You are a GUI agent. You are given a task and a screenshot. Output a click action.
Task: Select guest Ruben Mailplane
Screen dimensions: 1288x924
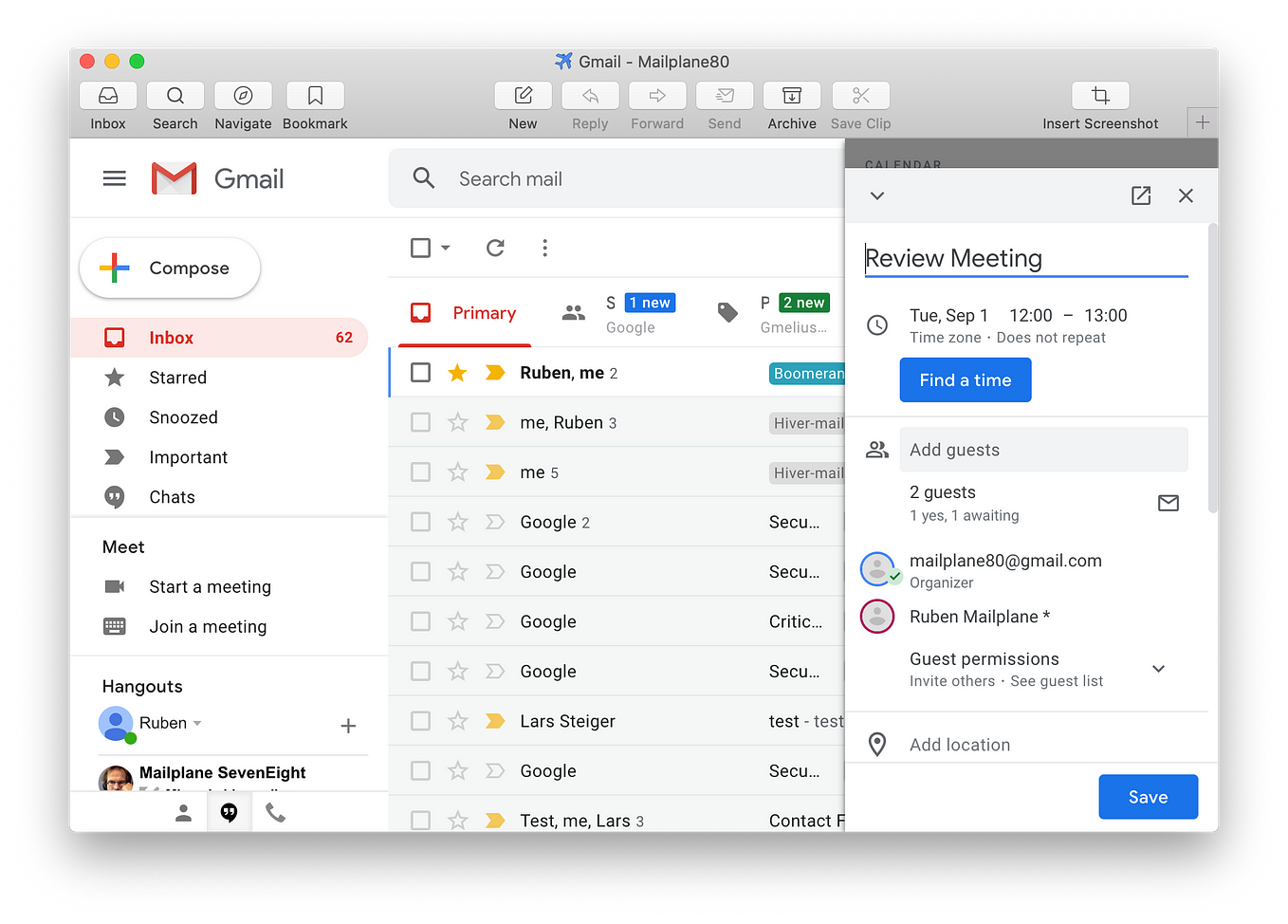coord(980,617)
